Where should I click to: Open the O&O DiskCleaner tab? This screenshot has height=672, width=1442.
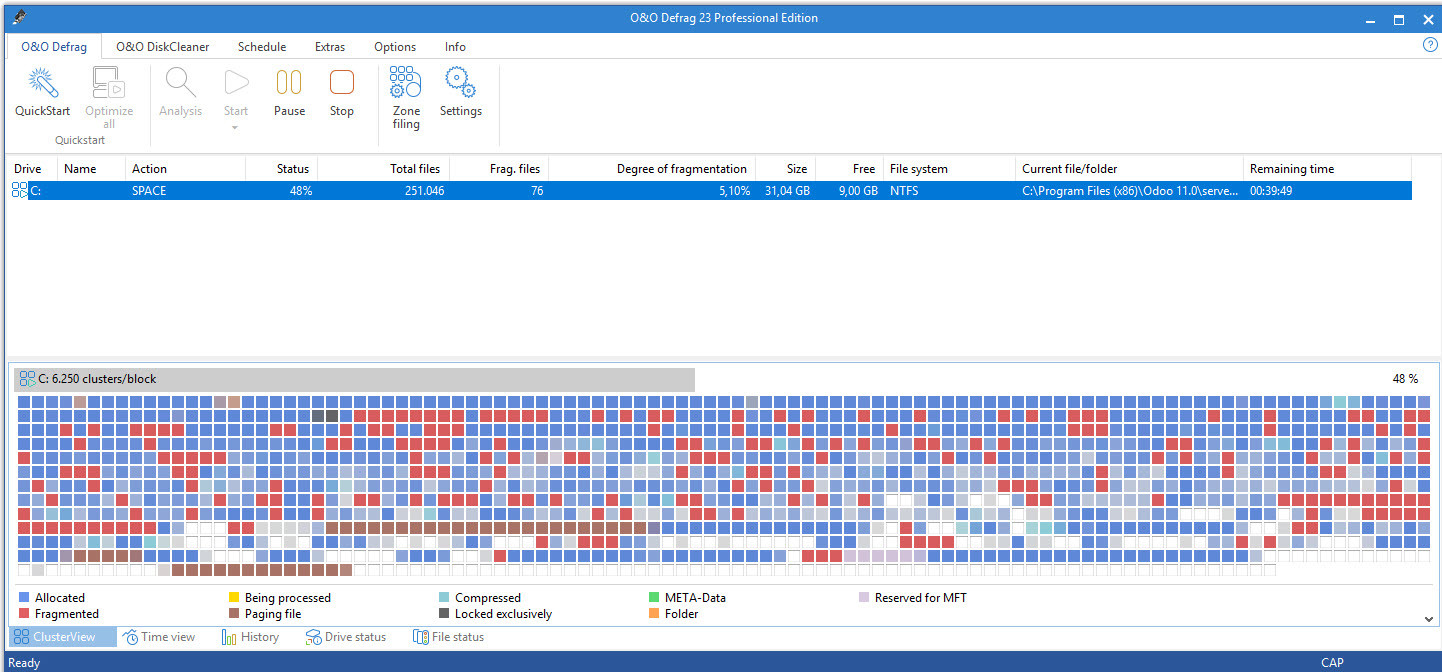162,47
